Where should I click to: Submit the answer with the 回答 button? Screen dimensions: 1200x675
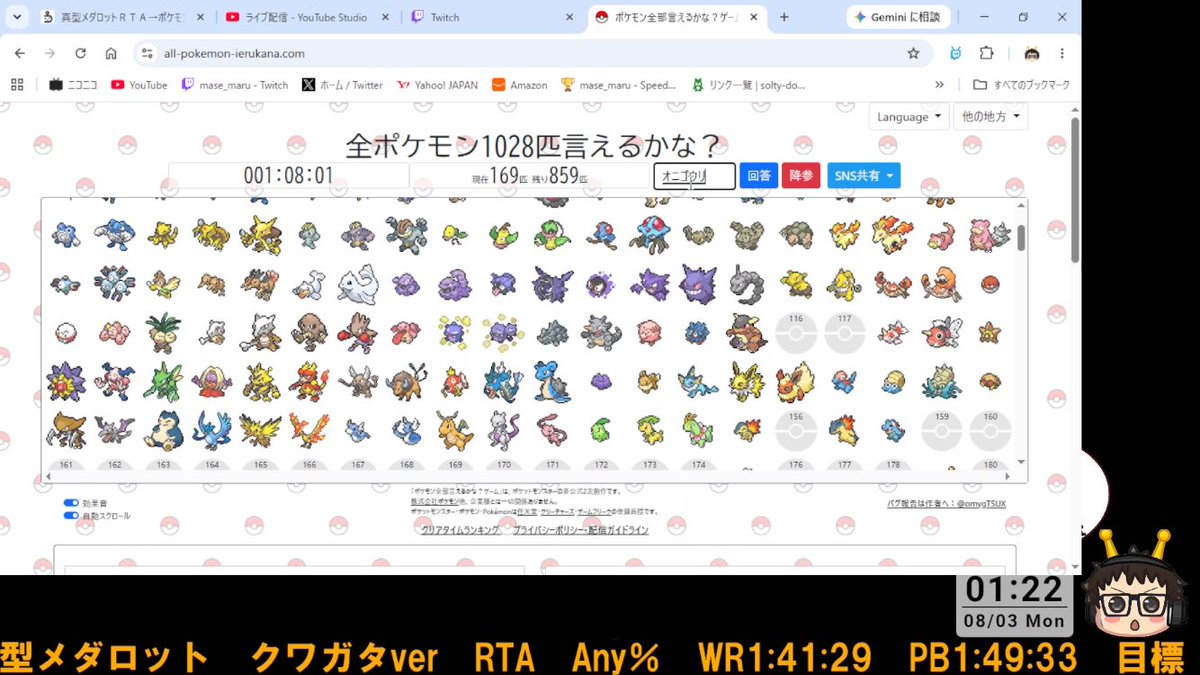pos(759,175)
